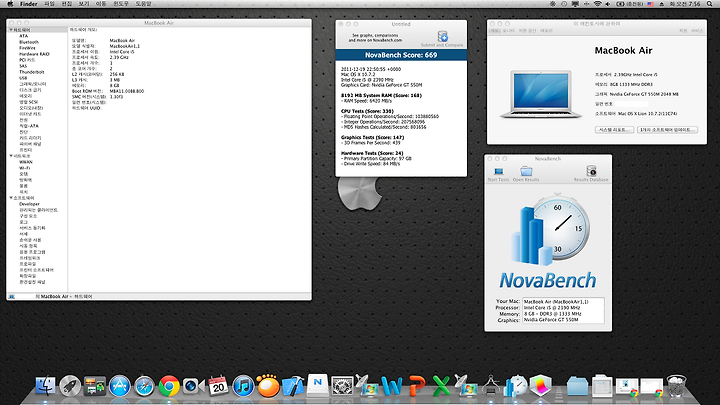Click 시스템 리포트 button in About window

coord(614,130)
